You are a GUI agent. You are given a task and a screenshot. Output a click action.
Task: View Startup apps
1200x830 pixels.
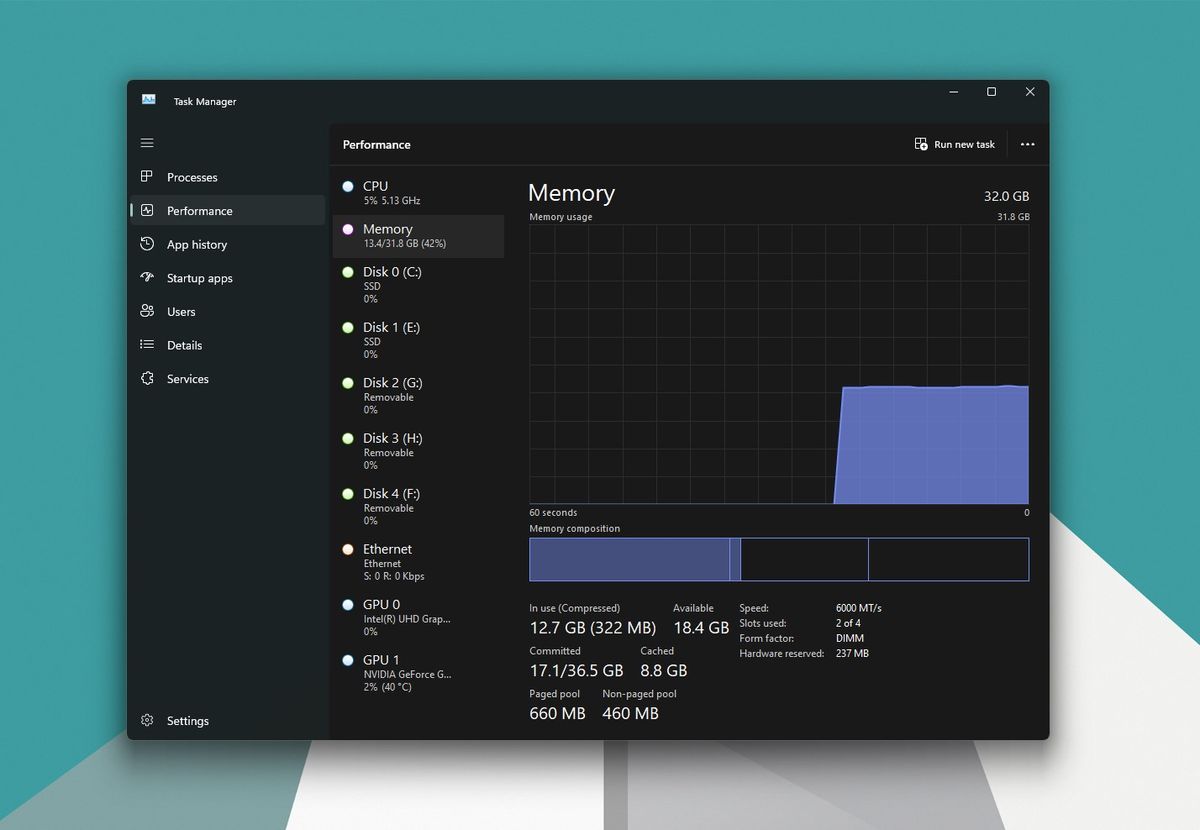point(198,278)
